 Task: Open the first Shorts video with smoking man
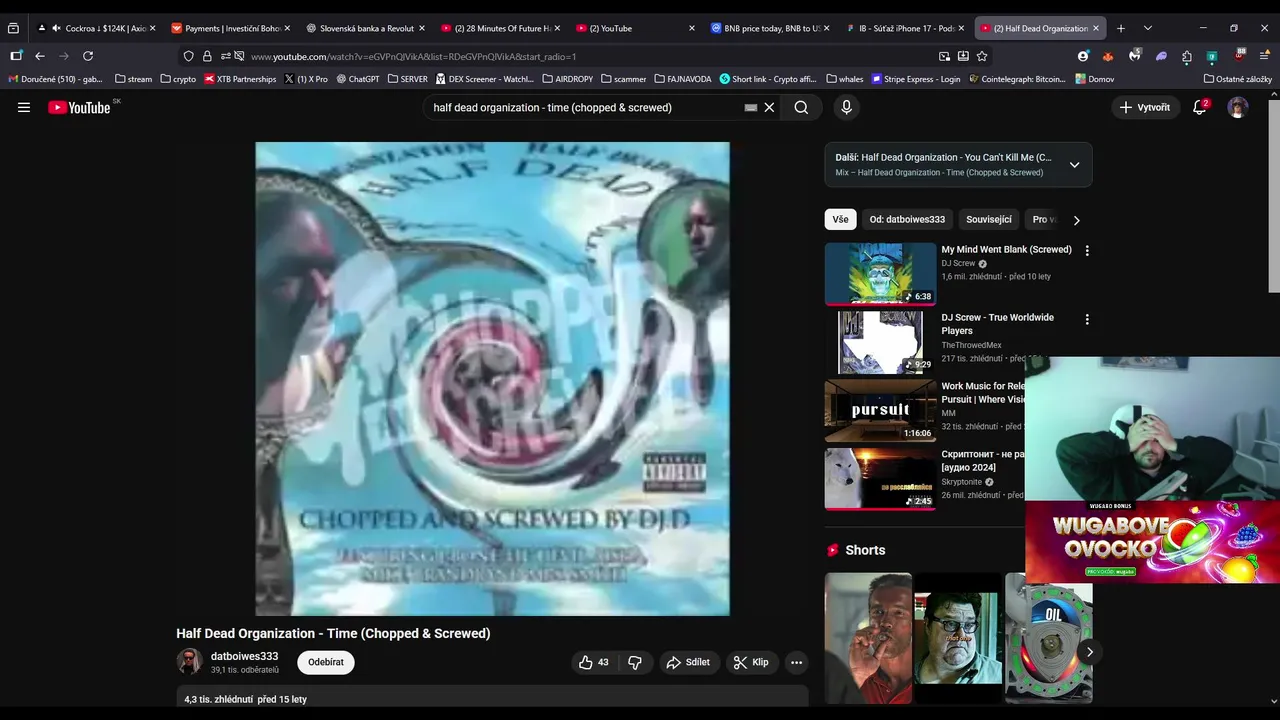pyautogui.click(x=868, y=638)
